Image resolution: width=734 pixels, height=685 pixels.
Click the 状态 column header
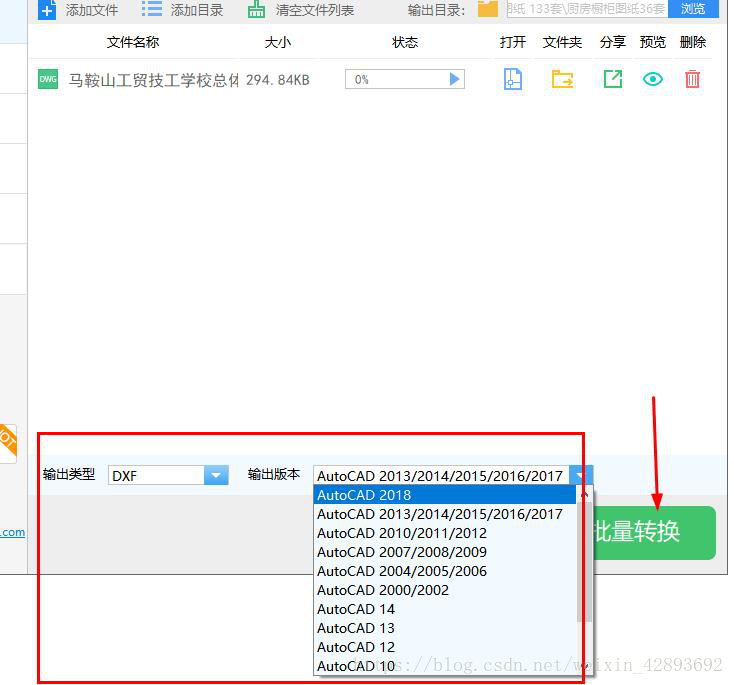[404, 42]
